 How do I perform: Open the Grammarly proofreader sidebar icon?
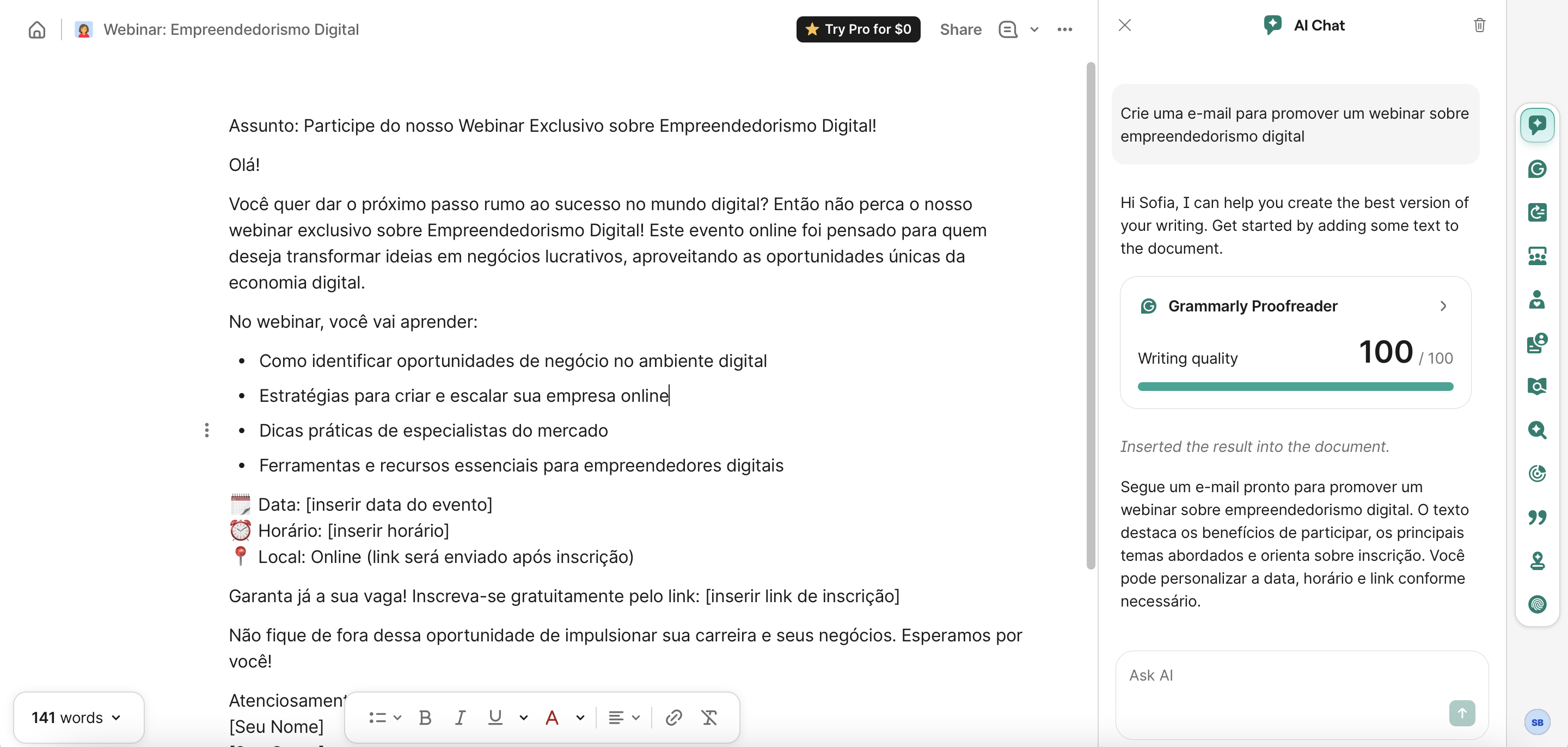[1537, 169]
